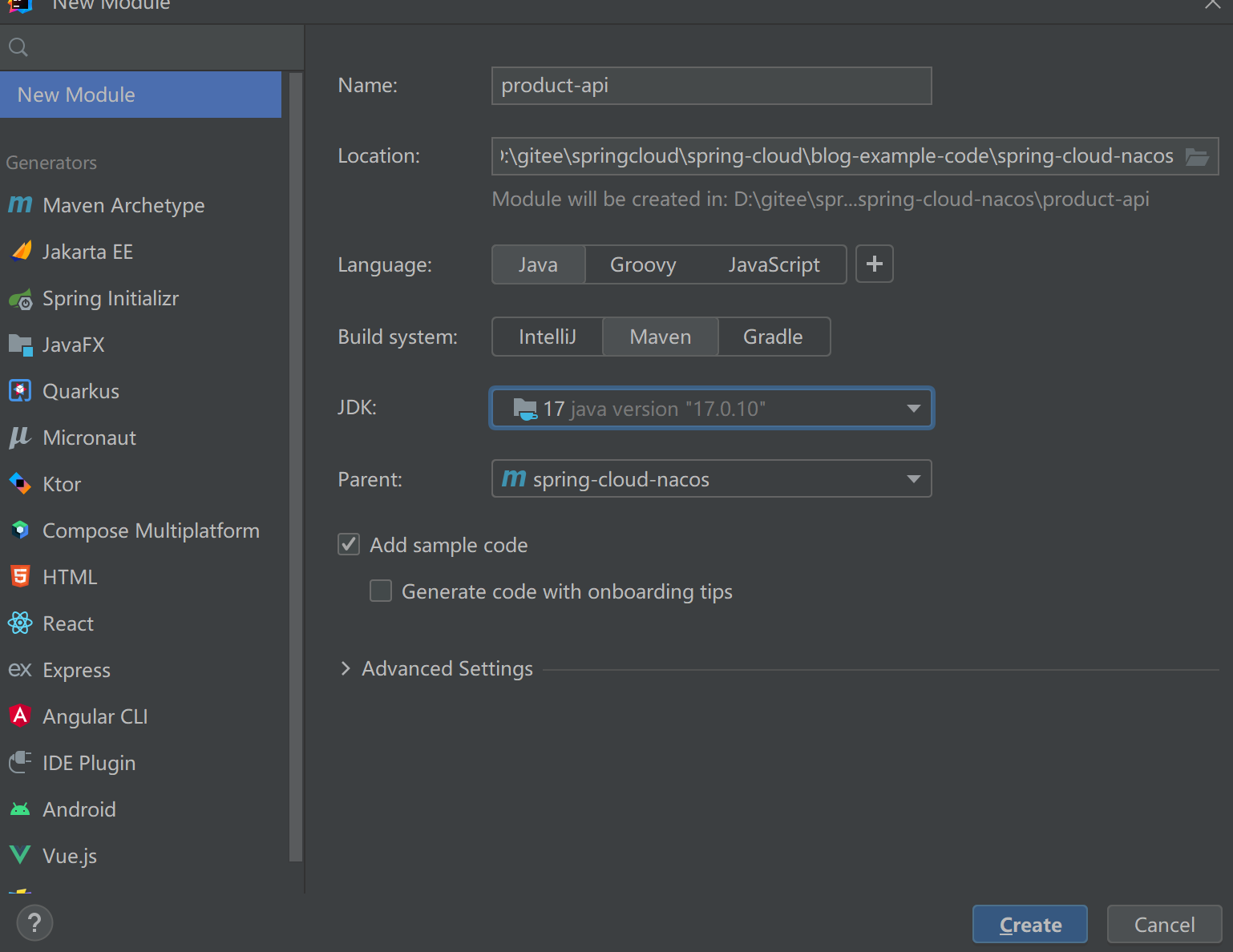Image resolution: width=1233 pixels, height=952 pixels.
Task: Click IntelliJ logo in title bar
Action: pyautogui.click(x=20, y=5)
